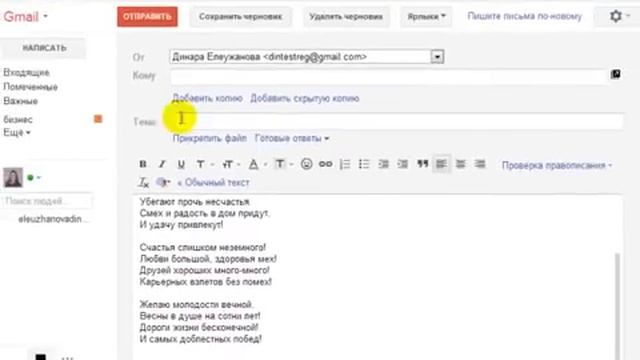Click the orange бизнес label color square

tap(98, 119)
